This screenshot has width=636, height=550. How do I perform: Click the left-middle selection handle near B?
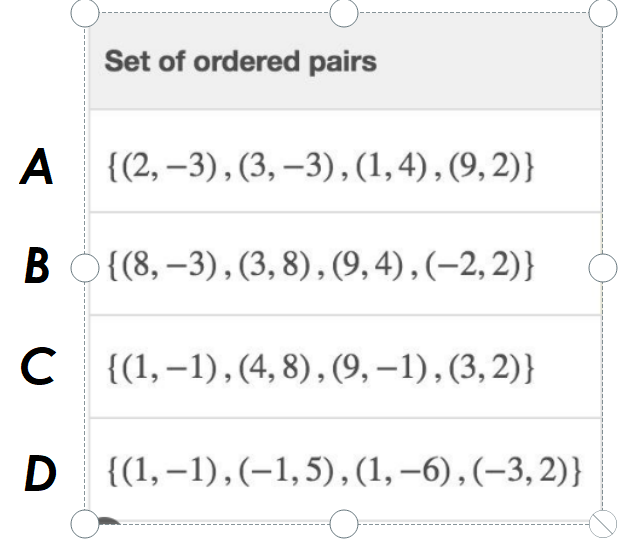point(87,267)
